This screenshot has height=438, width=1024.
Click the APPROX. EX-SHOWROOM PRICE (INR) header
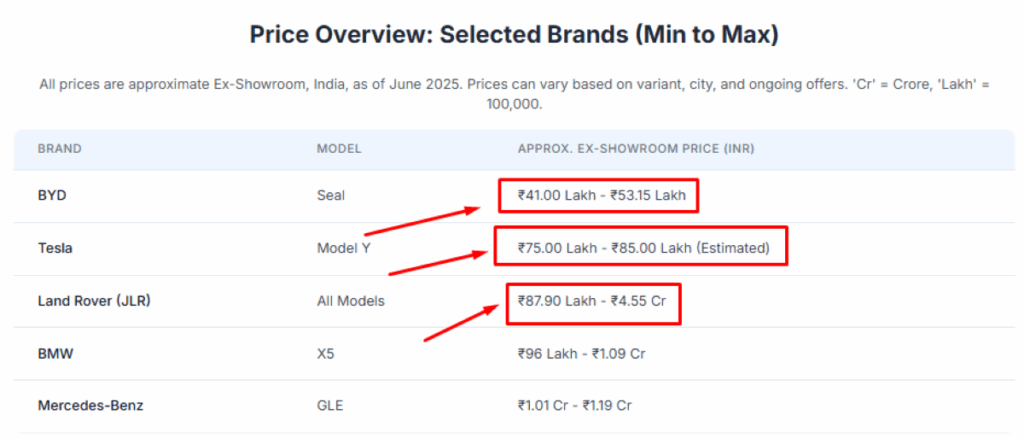636,149
